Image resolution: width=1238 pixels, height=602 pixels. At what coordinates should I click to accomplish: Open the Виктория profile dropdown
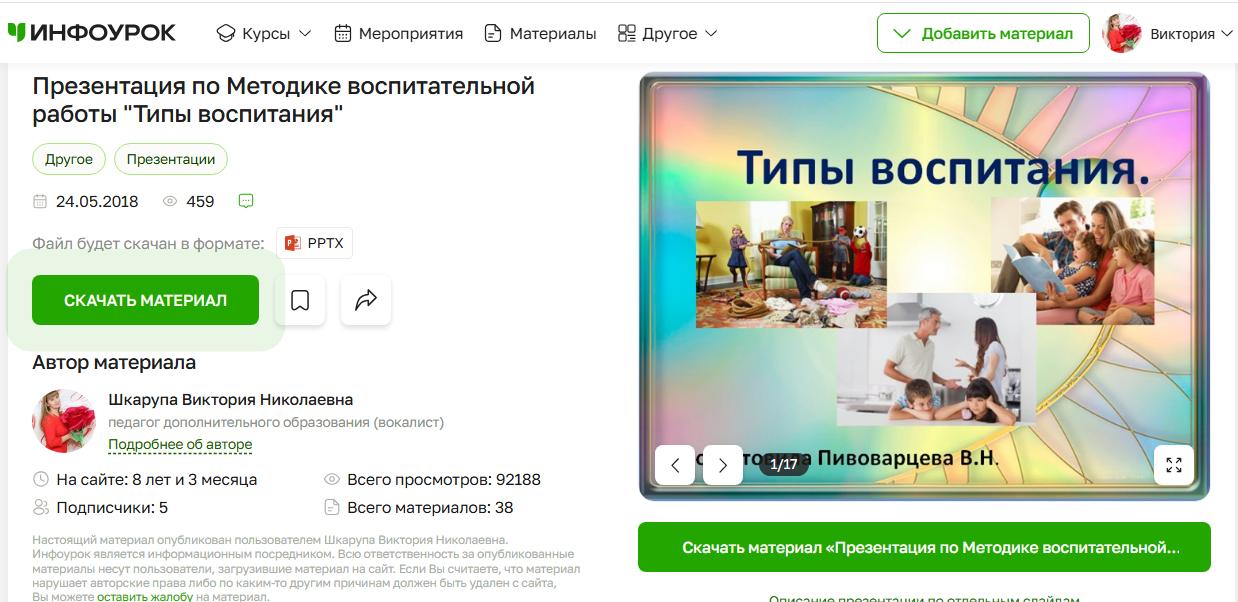click(x=1191, y=33)
